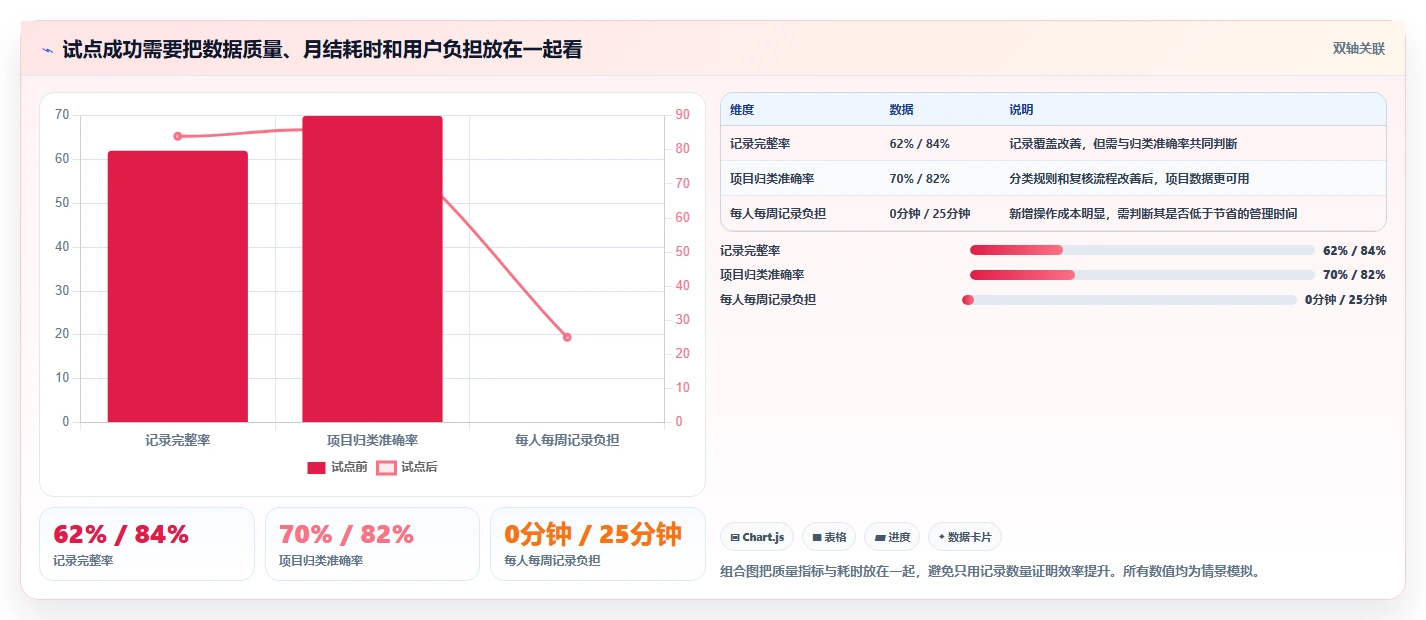The width and height of the screenshot is (1426, 620).
Task: Click description 分类规则和复核流程改善后，项目数据更可用
Action: point(1129,179)
